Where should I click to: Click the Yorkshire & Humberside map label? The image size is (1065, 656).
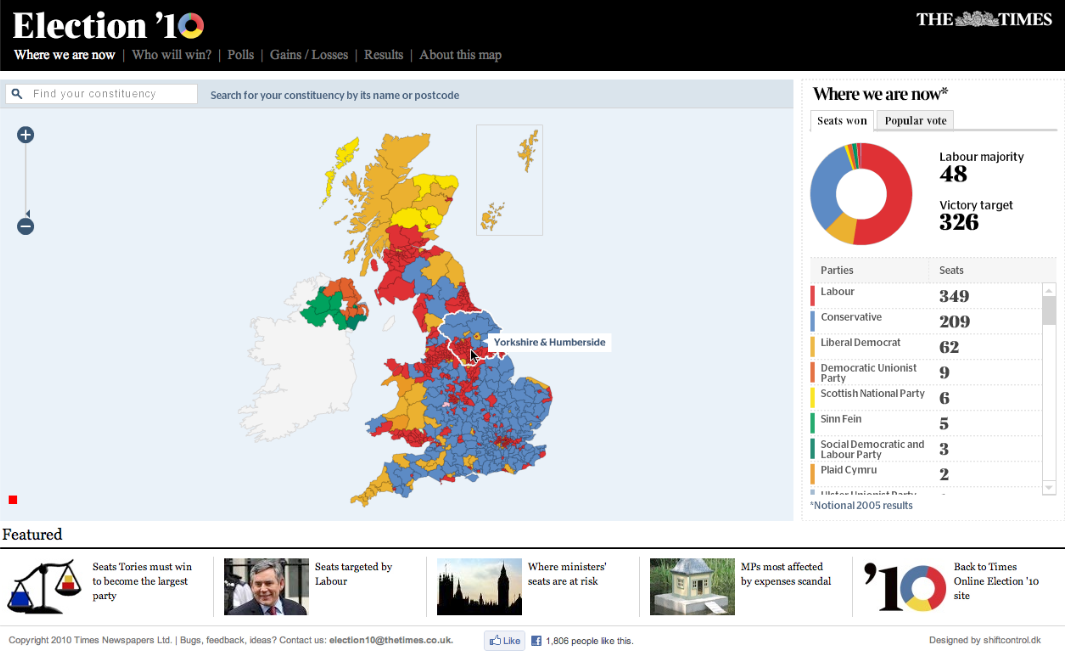(549, 342)
